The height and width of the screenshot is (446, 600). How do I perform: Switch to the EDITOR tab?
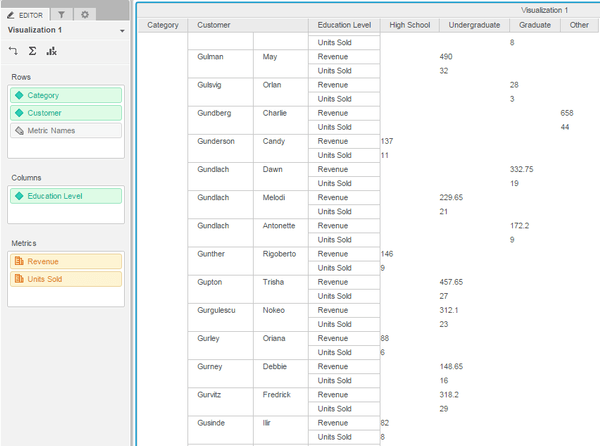click(x=26, y=15)
